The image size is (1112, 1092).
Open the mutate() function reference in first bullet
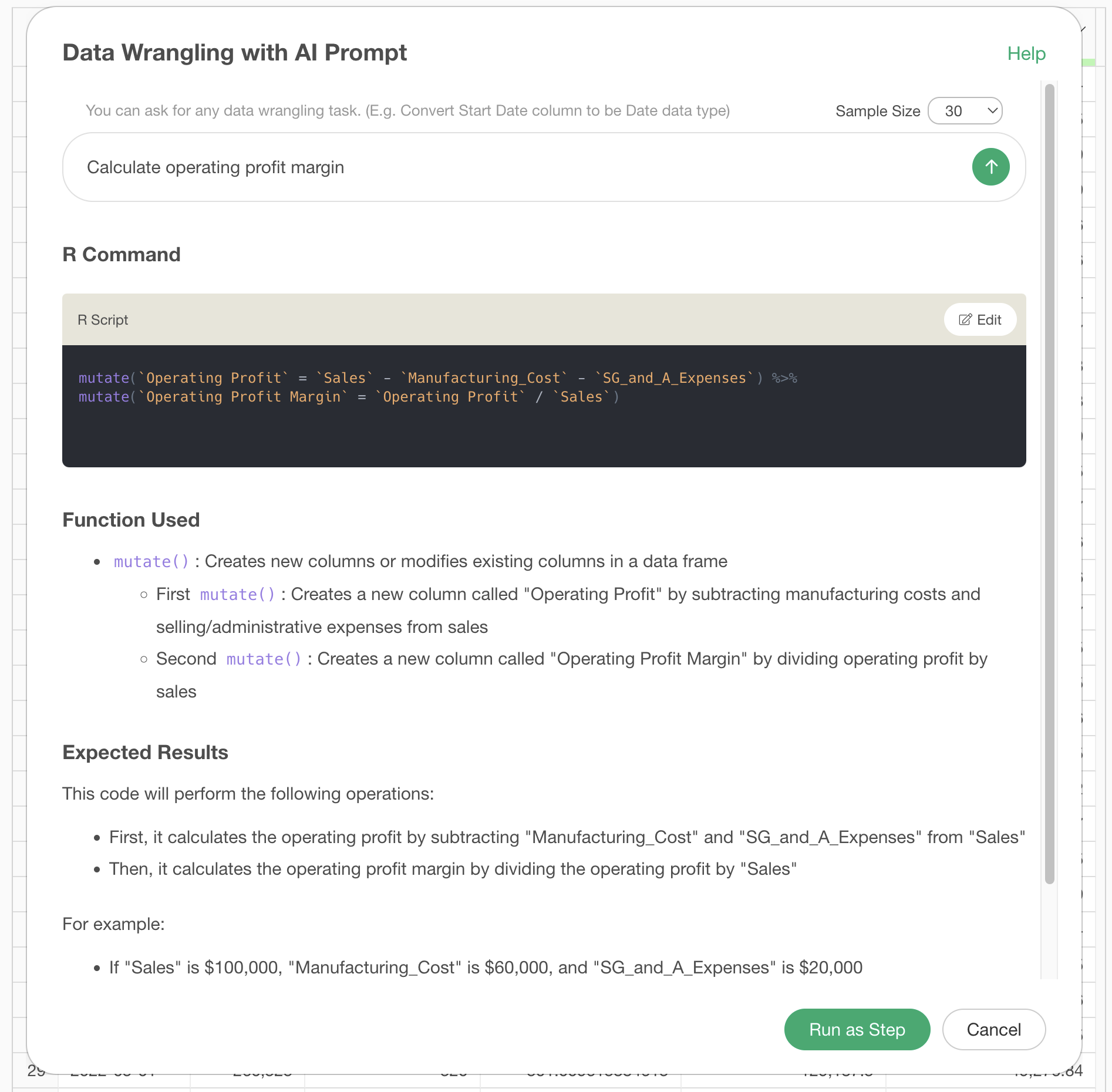tap(151, 562)
